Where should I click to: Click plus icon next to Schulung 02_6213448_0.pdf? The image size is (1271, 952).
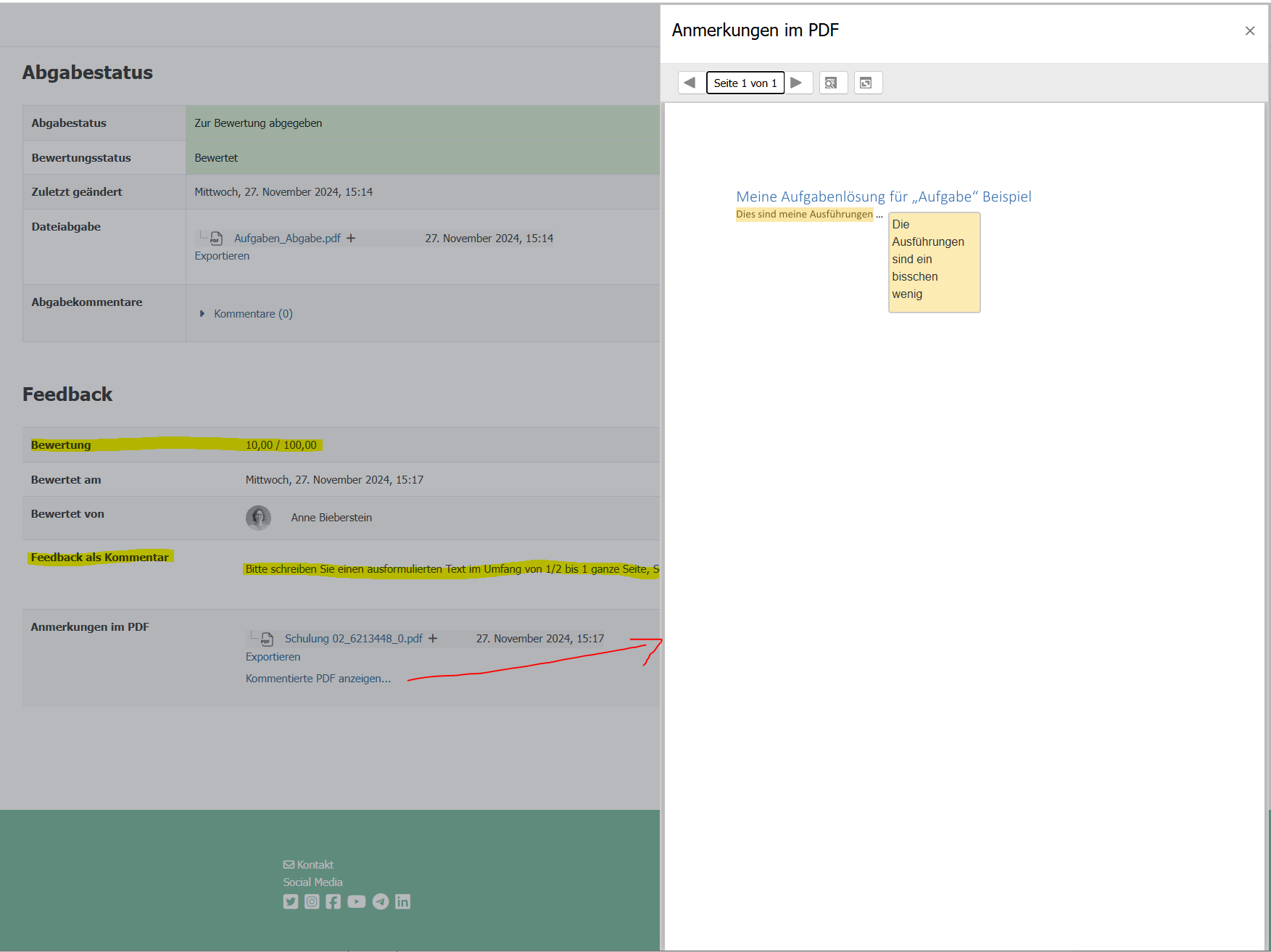(433, 639)
